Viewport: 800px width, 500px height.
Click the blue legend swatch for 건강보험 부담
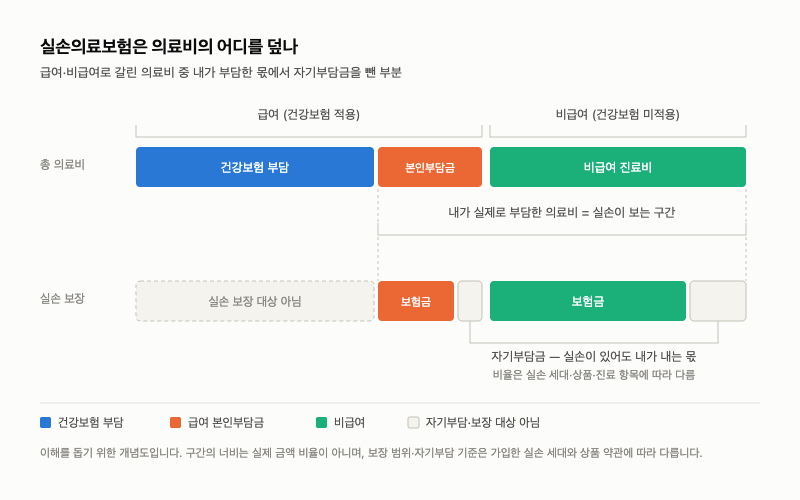[45, 422]
